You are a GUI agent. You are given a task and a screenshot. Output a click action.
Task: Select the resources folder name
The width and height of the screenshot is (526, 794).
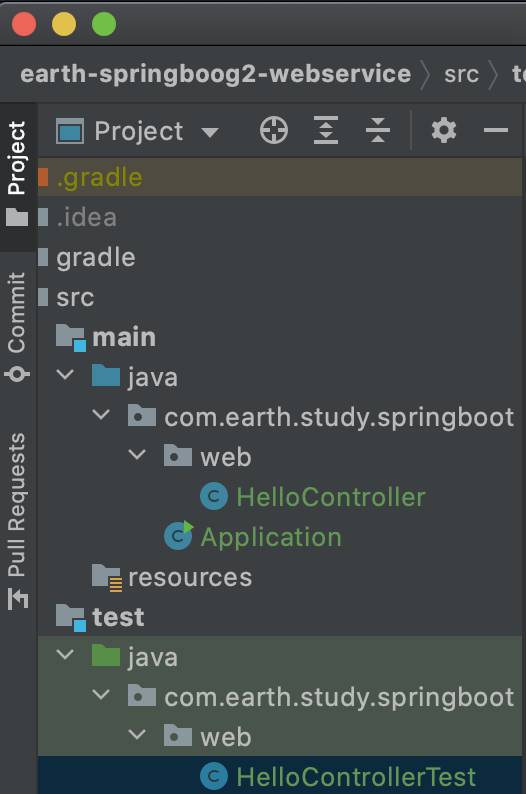click(190, 578)
